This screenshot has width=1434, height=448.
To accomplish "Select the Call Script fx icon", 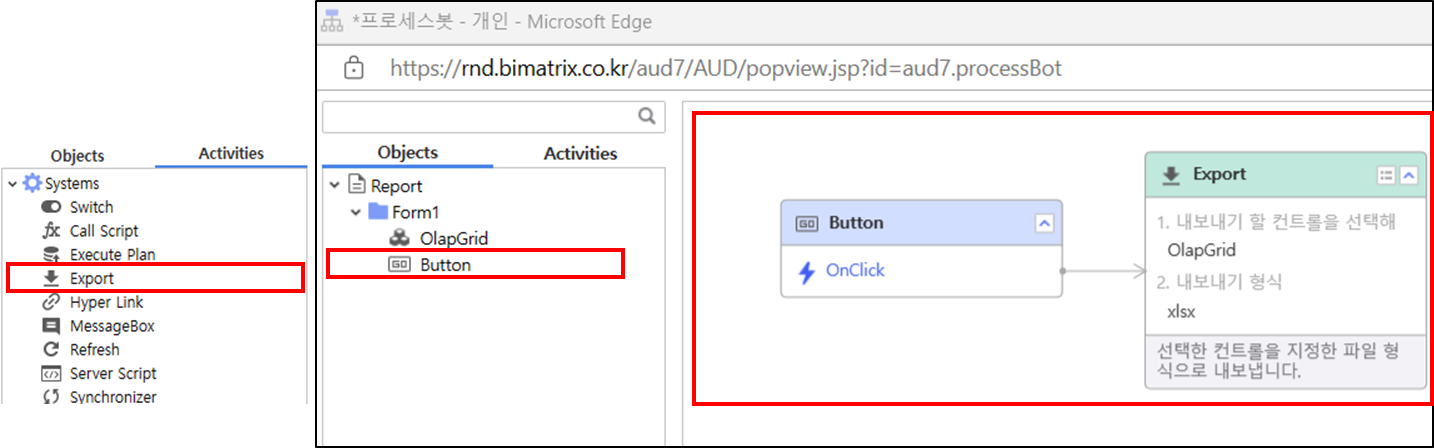I will [51, 231].
